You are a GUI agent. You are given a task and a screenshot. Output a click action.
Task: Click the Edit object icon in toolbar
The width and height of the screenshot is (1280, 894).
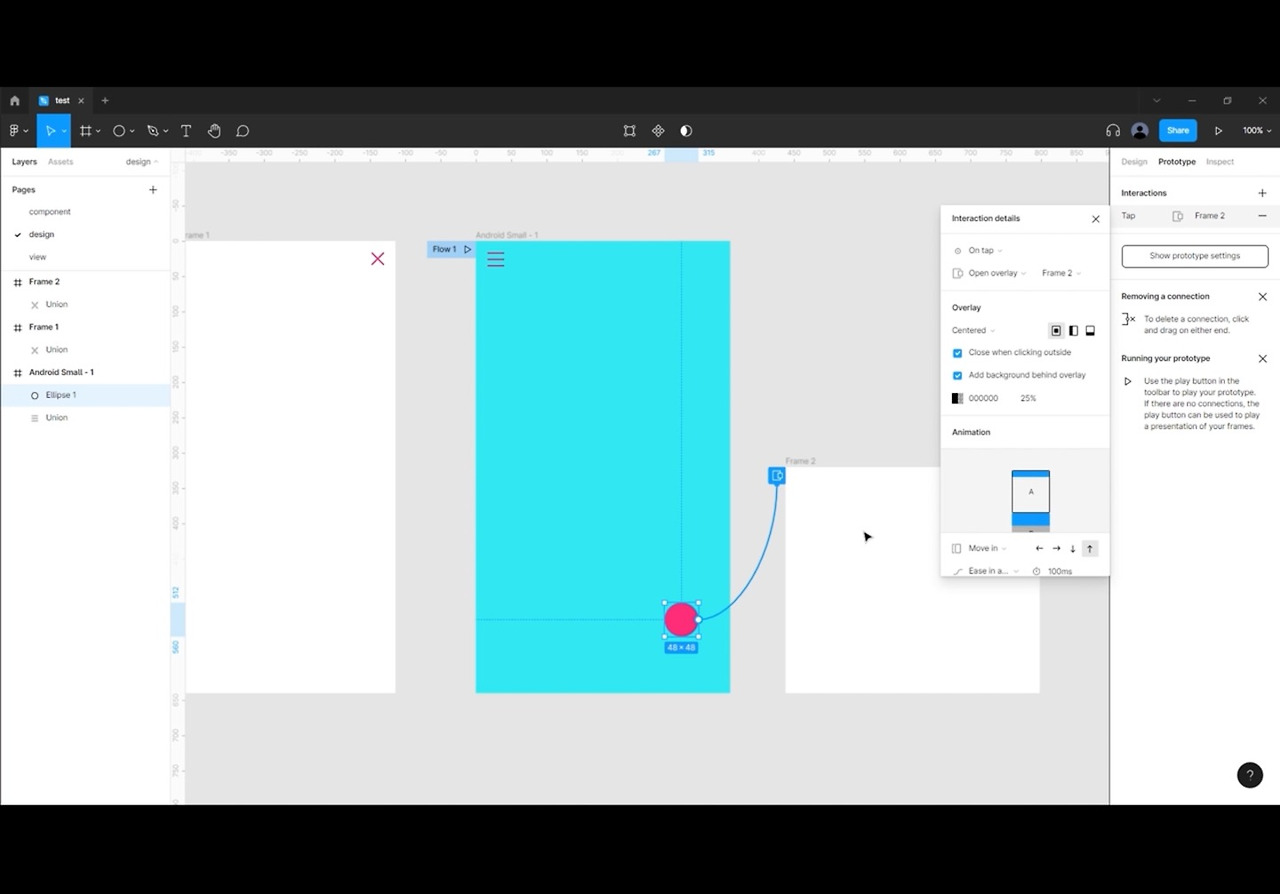[629, 131]
